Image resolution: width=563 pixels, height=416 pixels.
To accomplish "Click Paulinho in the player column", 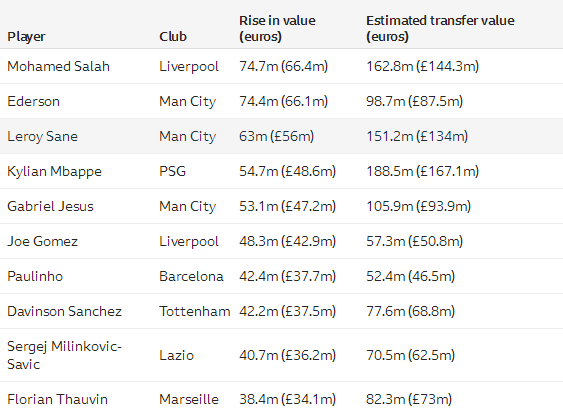I will tap(35, 276).
